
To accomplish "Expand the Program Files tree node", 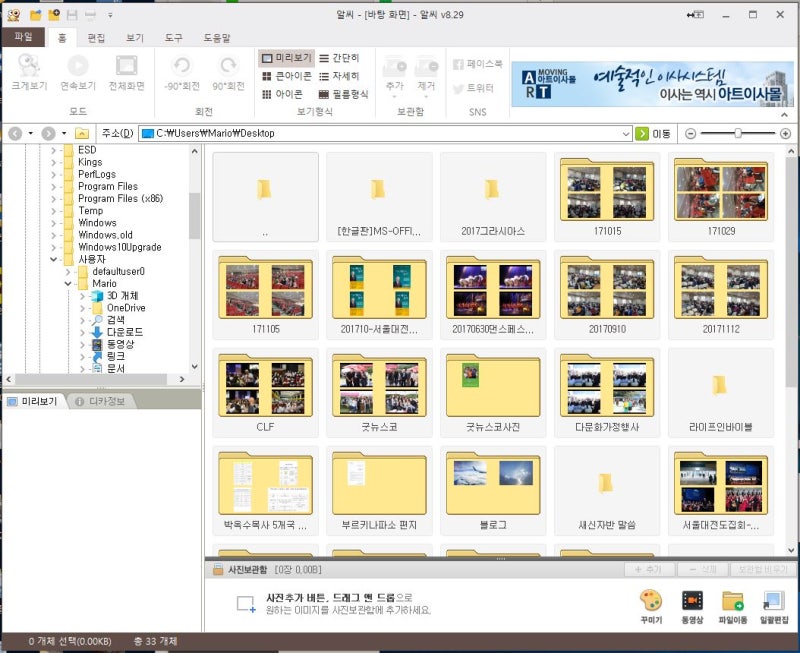I will (54, 186).
